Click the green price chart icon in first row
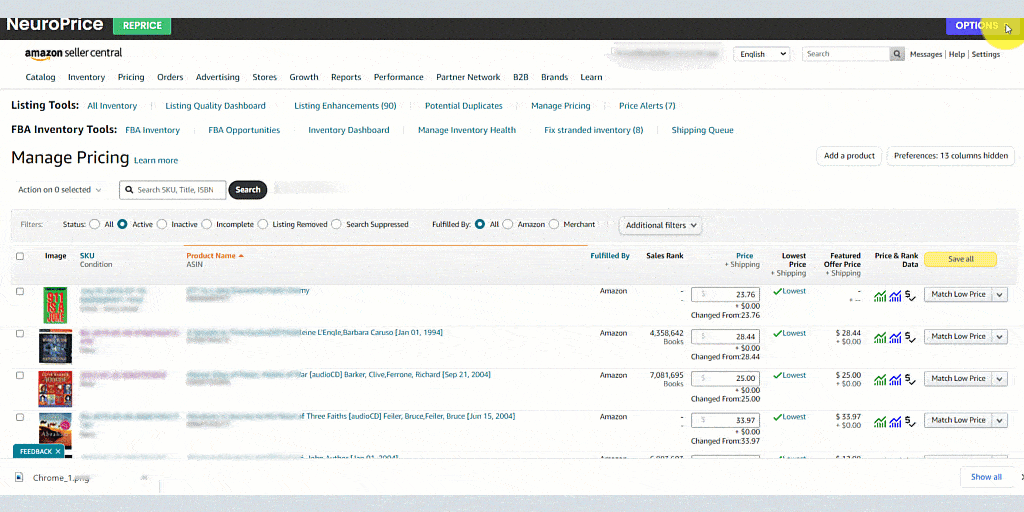This screenshot has height=512, width=1024. [880, 296]
